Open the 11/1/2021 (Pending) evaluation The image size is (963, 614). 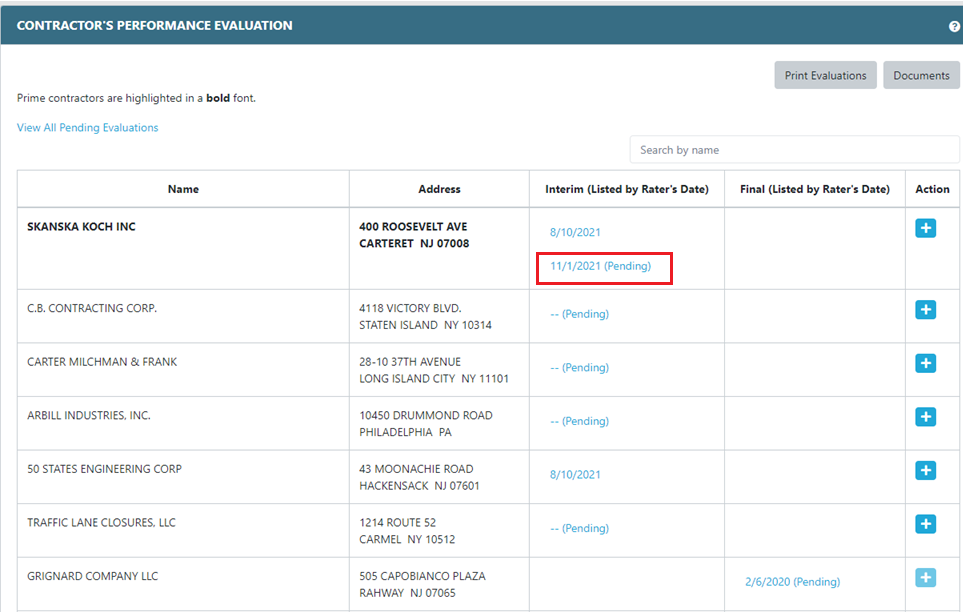pos(600,266)
